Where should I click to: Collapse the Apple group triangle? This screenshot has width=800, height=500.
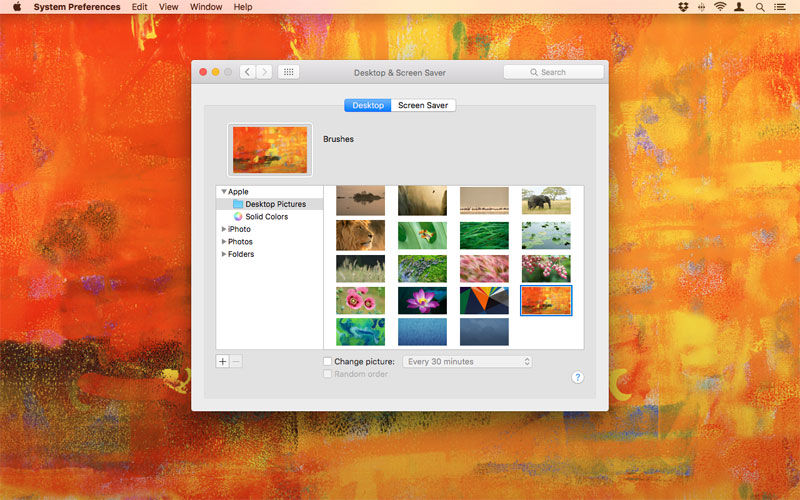[223, 191]
